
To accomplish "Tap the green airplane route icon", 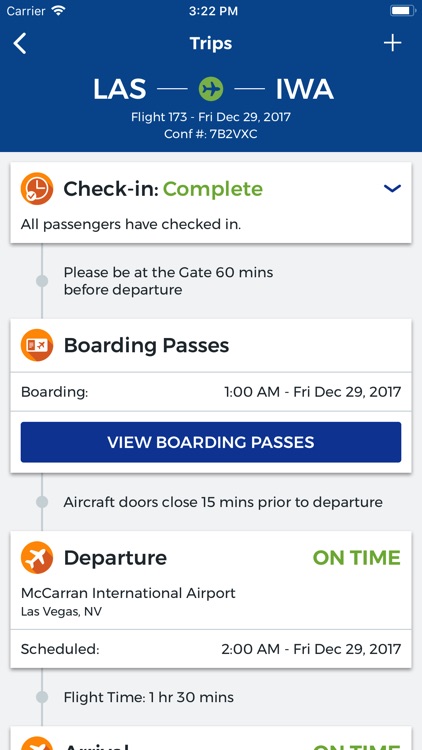I will point(211,89).
